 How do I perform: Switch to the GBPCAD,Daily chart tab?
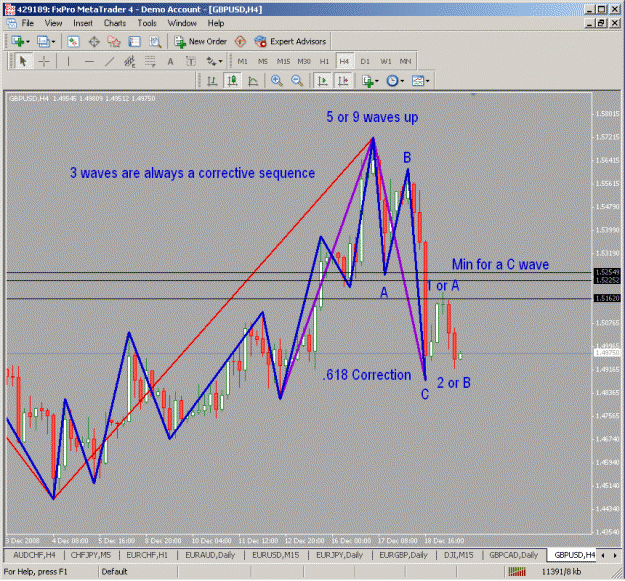click(513, 555)
